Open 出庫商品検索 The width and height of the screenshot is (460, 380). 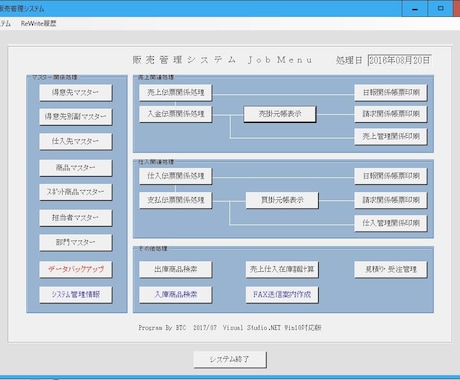pyautogui.click(x=175, y=269)
